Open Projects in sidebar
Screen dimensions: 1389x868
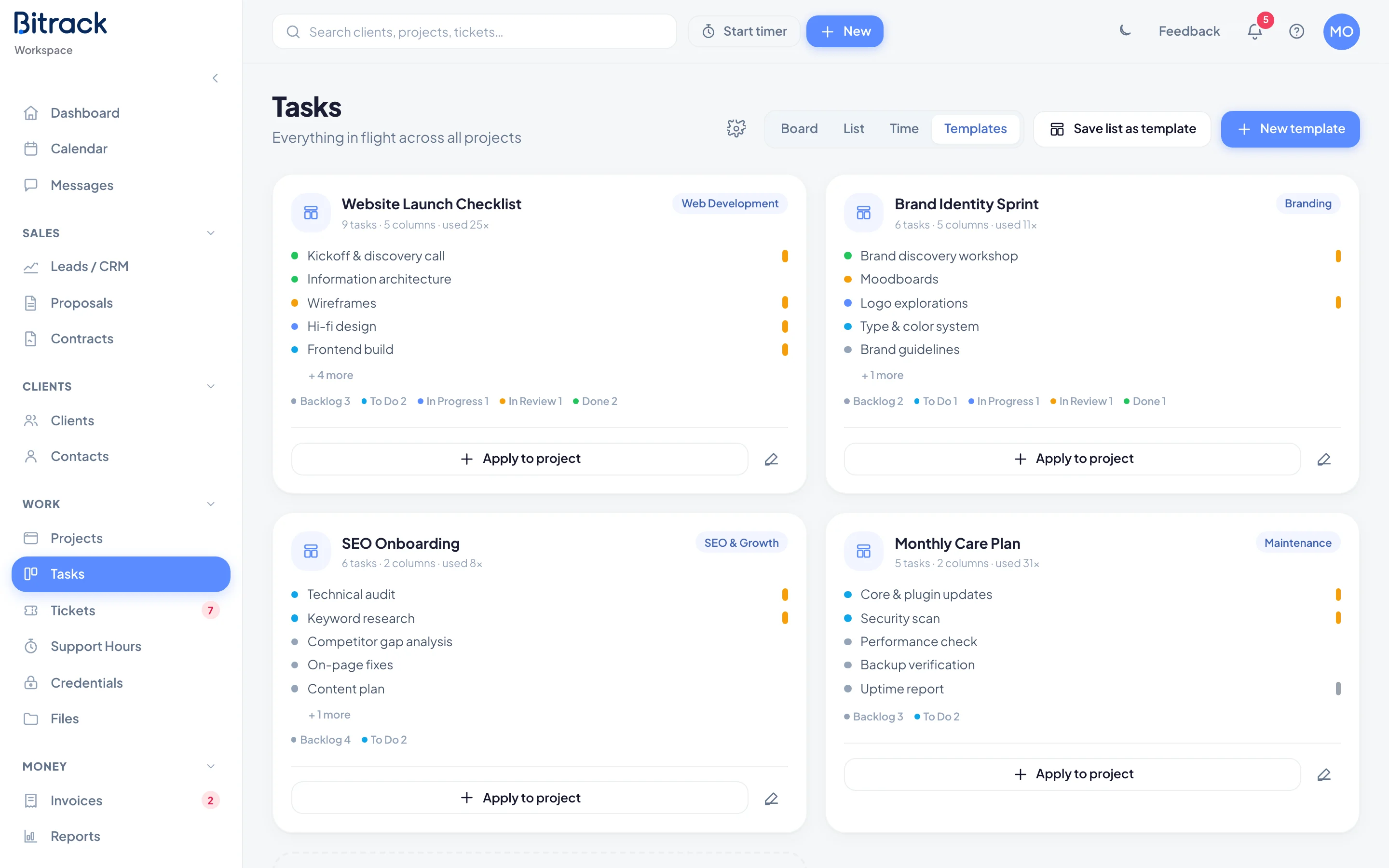(x=121, y=538)
